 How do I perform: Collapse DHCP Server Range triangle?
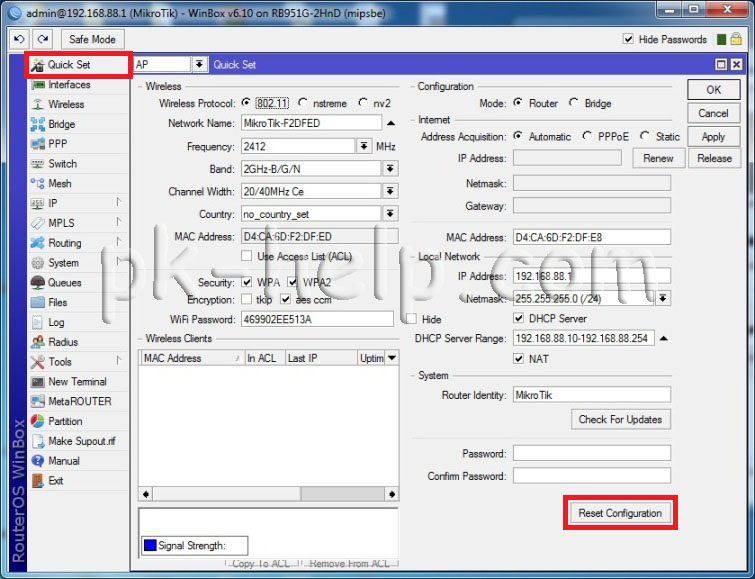tap(664, 339)
